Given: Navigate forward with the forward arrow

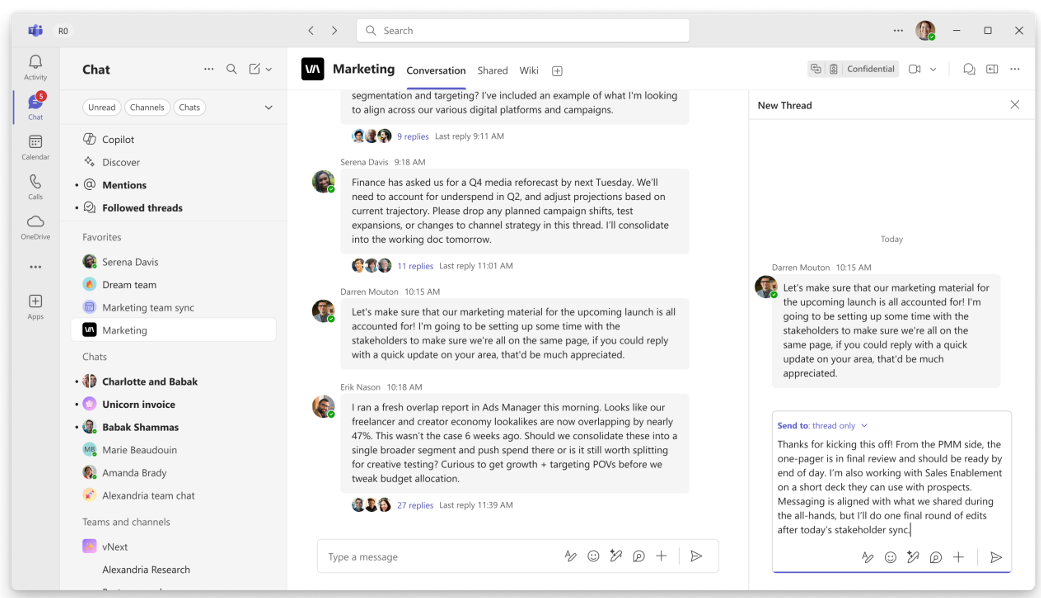Looking at the screenshot, I should click(x=335, y=31).
